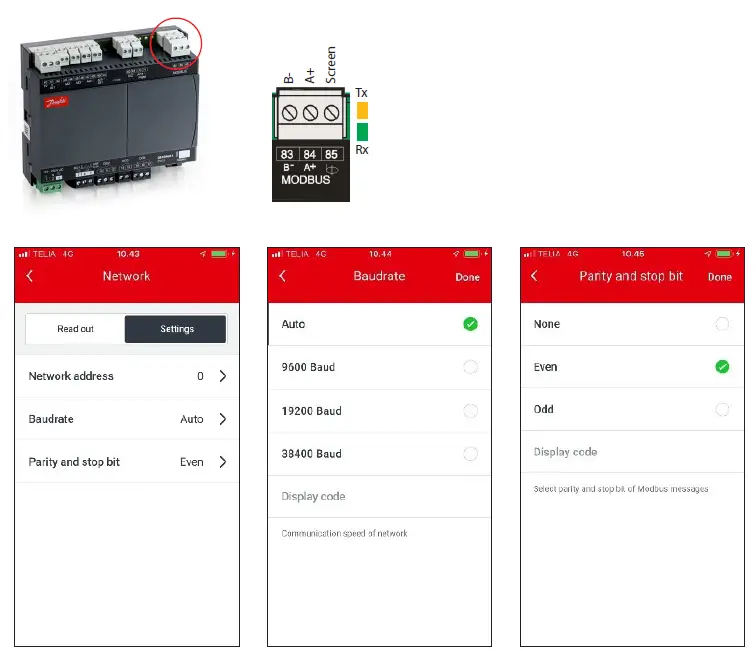Image resolution: width=756 pixels, height=651 pixels.
Task: Click location arrow icon on Parity screen
Action: tap(707, 254)
